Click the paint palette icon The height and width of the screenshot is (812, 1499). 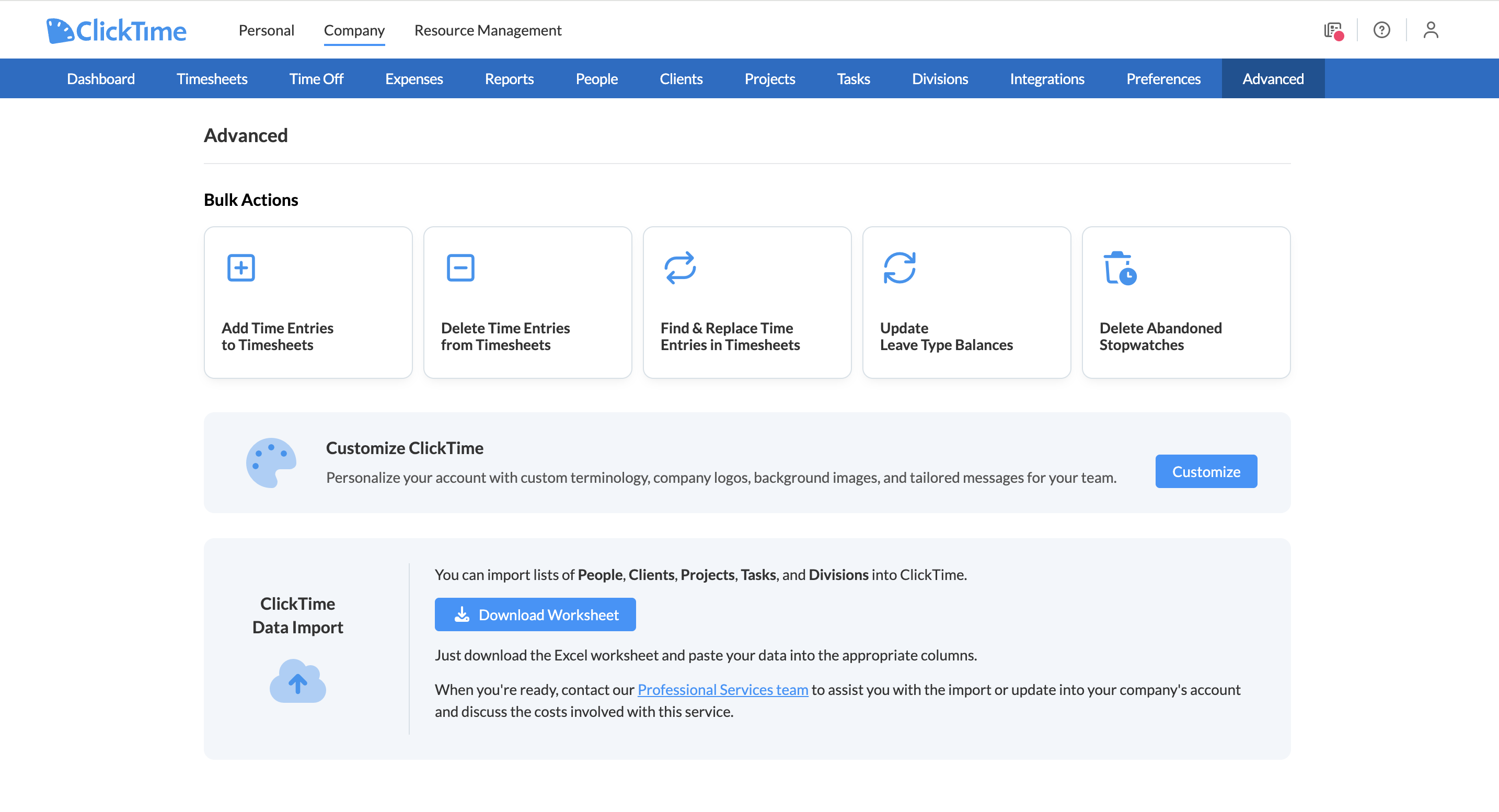click(271, 462)
